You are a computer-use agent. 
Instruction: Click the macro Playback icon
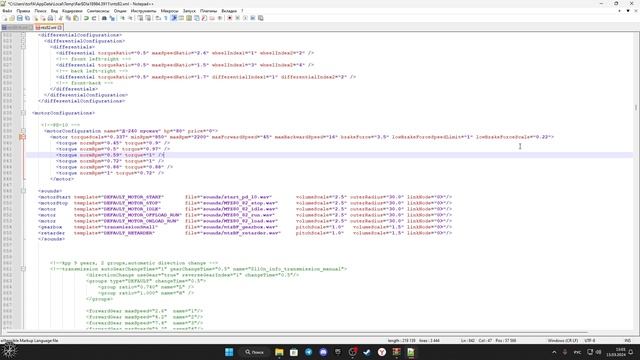[245, 18]
